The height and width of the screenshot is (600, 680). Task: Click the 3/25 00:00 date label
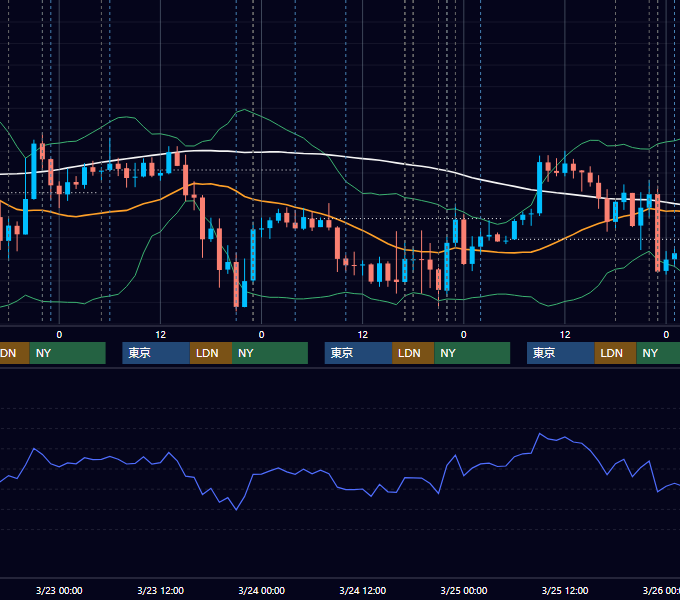(464, 590)
